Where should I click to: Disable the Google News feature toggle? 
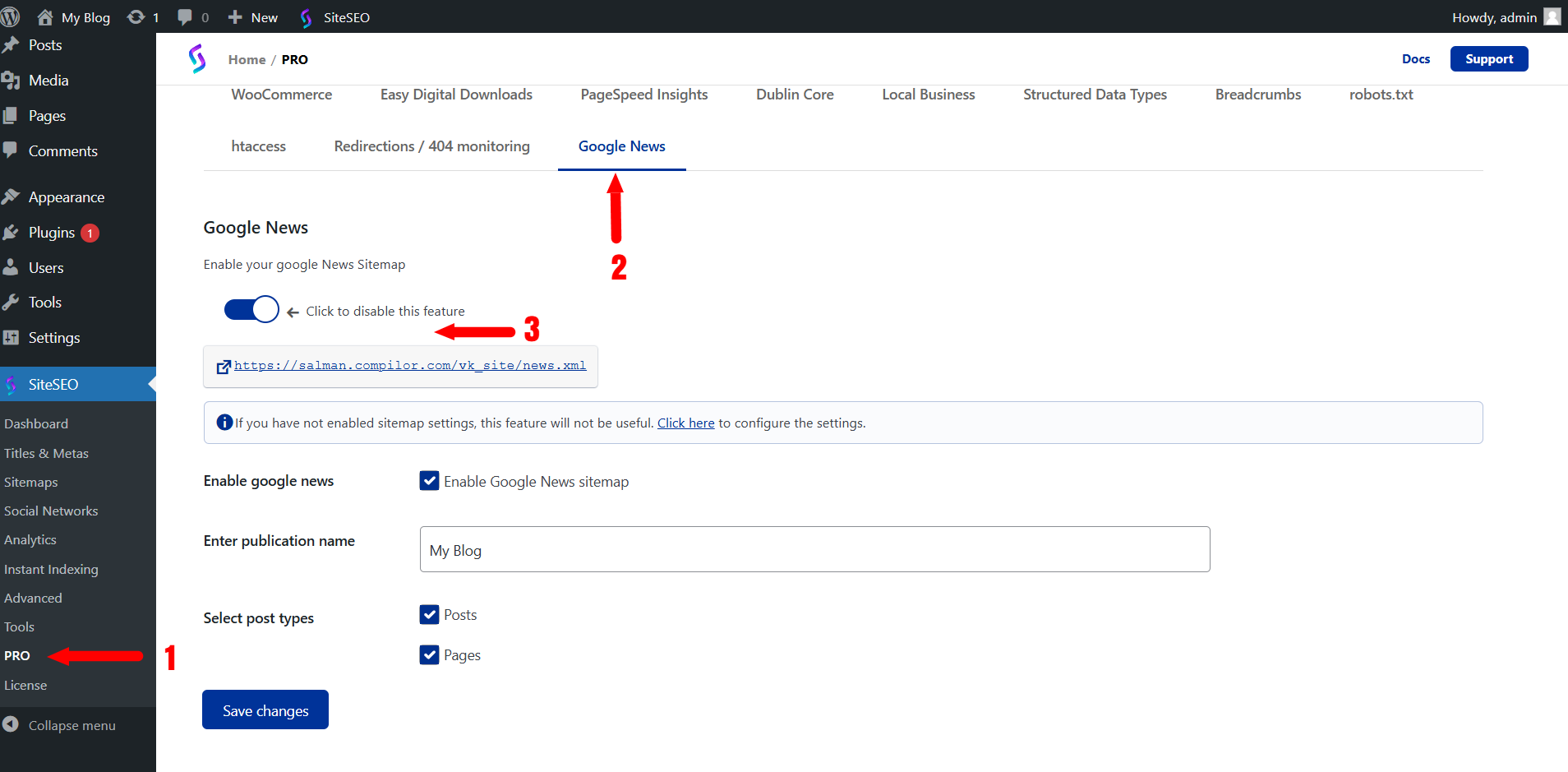click(251, 309)
